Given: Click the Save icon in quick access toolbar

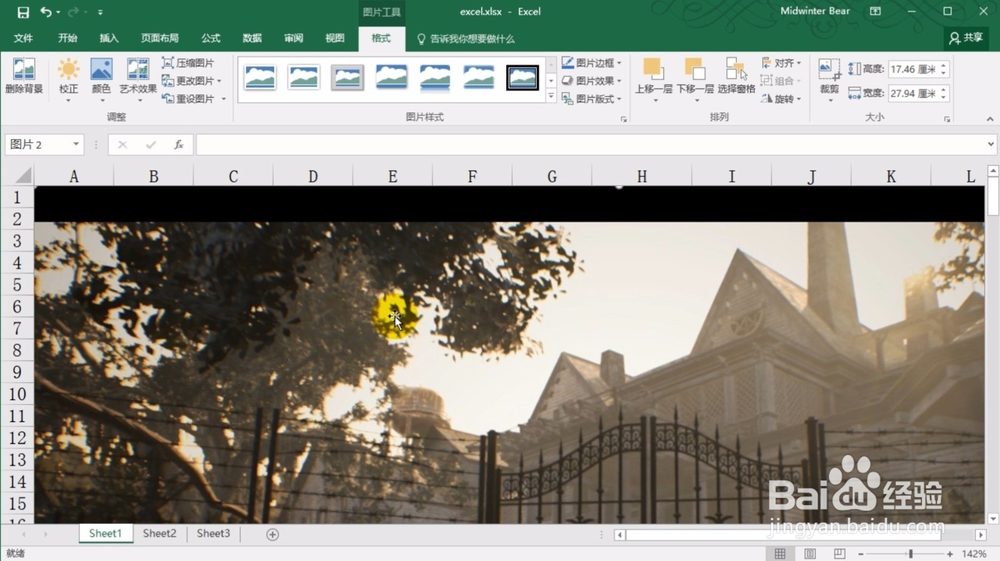Looking at the screenshot, I should click(x=23, y=12).
